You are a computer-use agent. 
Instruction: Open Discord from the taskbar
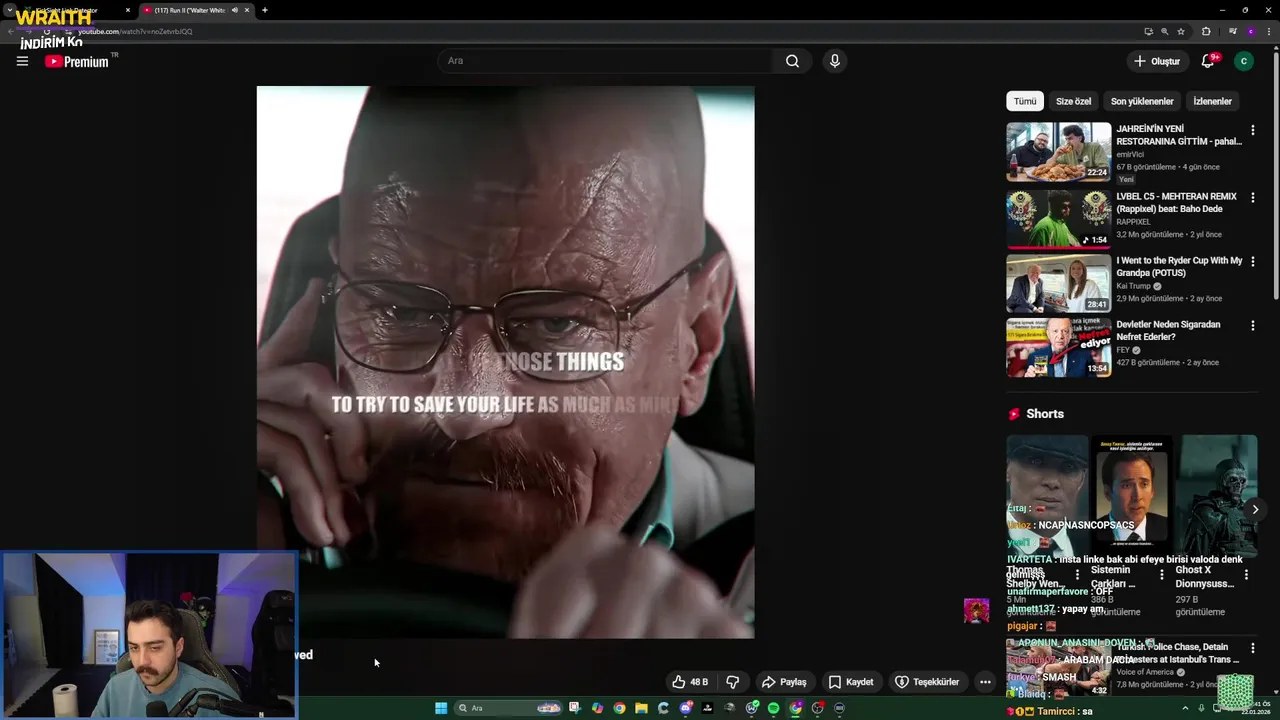click(686, 708)
